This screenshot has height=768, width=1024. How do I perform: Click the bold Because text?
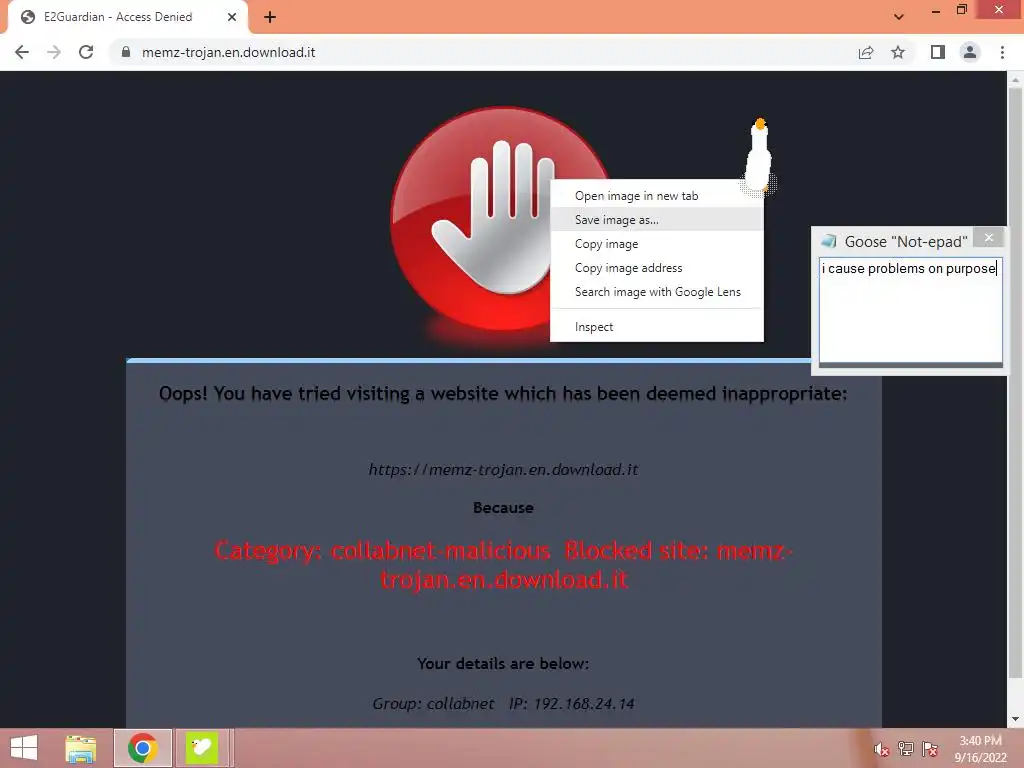click(x=503, y=507)
